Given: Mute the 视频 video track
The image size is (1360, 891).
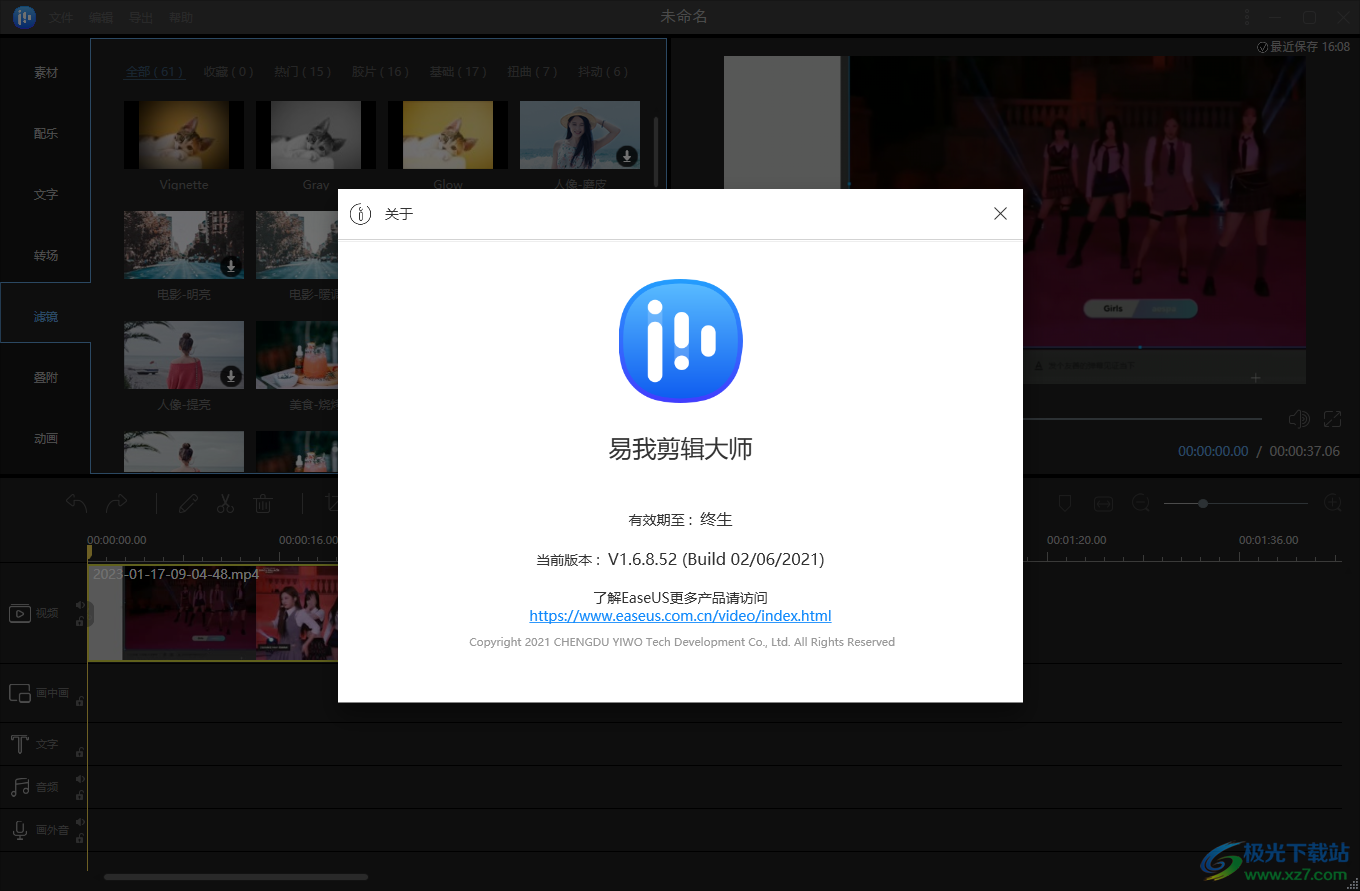Looking at the screenshot, I should (x=80, y=605).
